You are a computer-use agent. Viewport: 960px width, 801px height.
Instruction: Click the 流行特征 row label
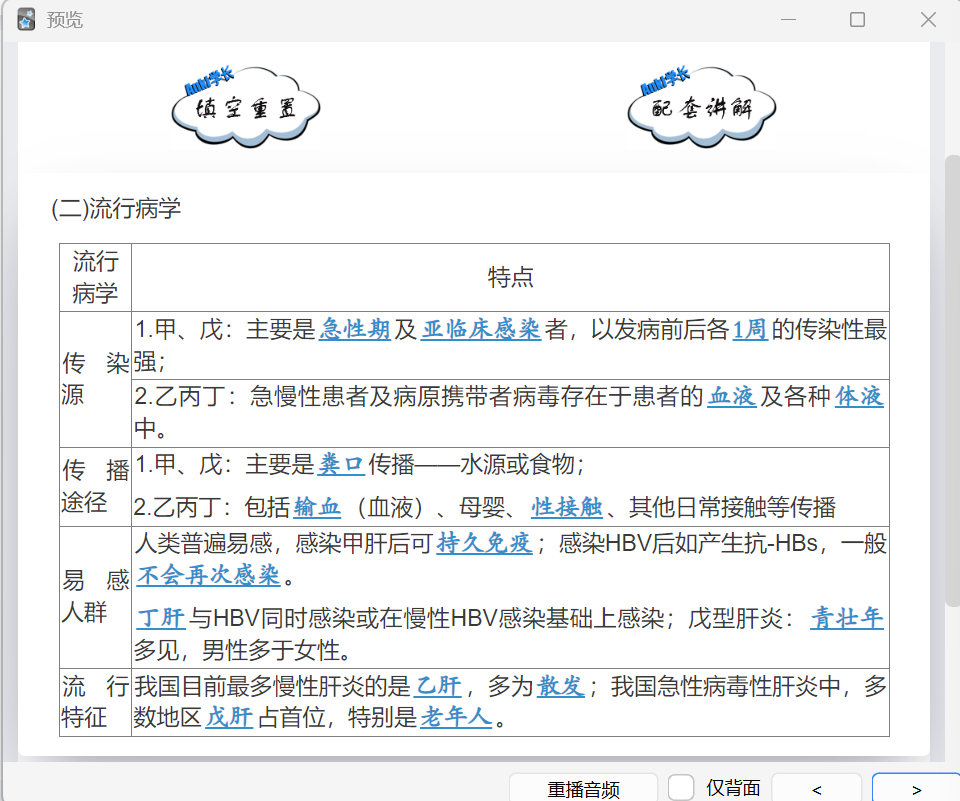pyautogui.click(x=95, y=702)
